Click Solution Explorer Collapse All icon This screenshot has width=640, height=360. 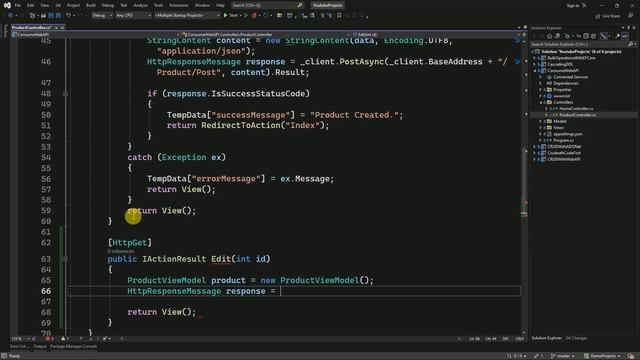click(x=586, y=36)
